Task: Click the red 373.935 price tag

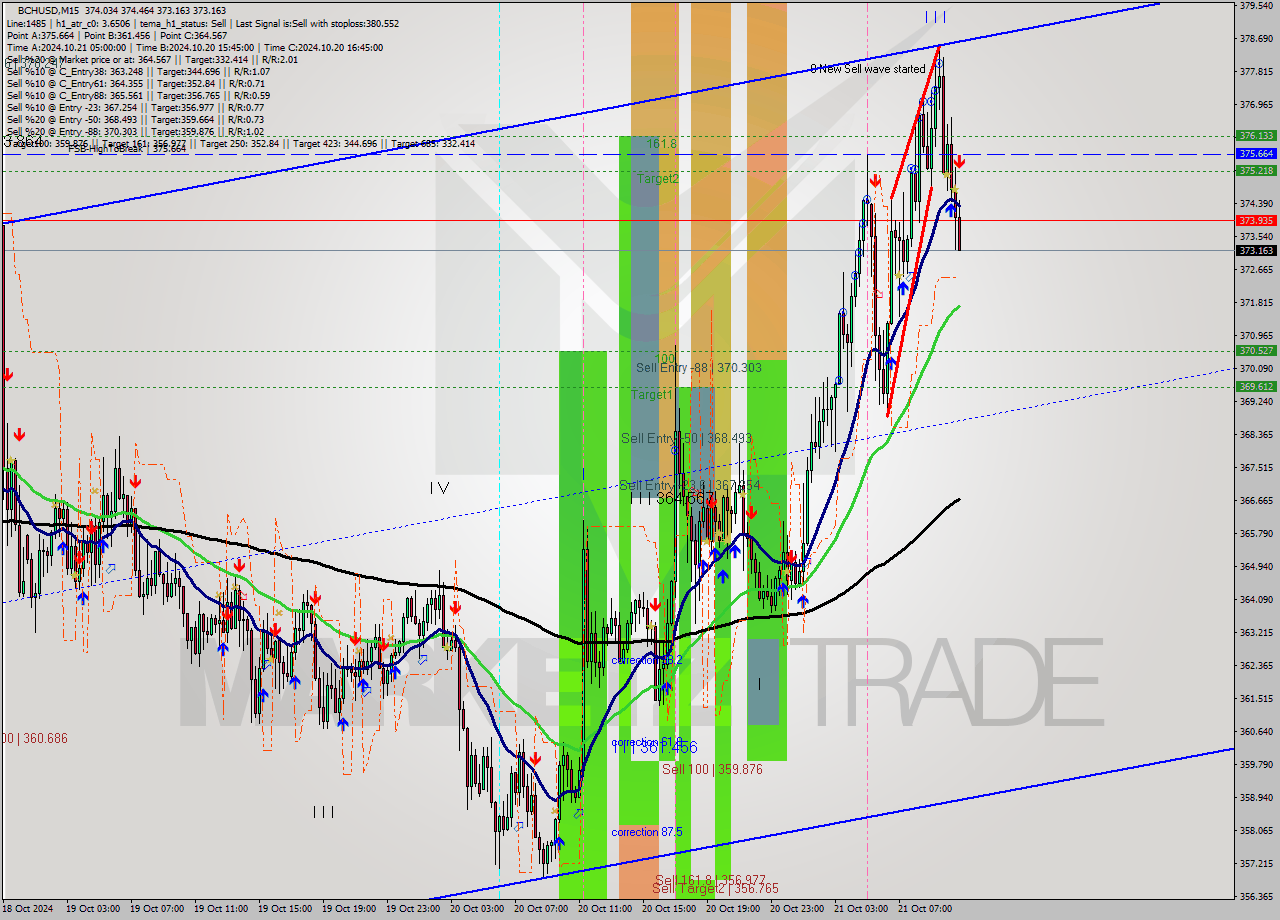Action: pyautogui.click(x=1256, y=220)
